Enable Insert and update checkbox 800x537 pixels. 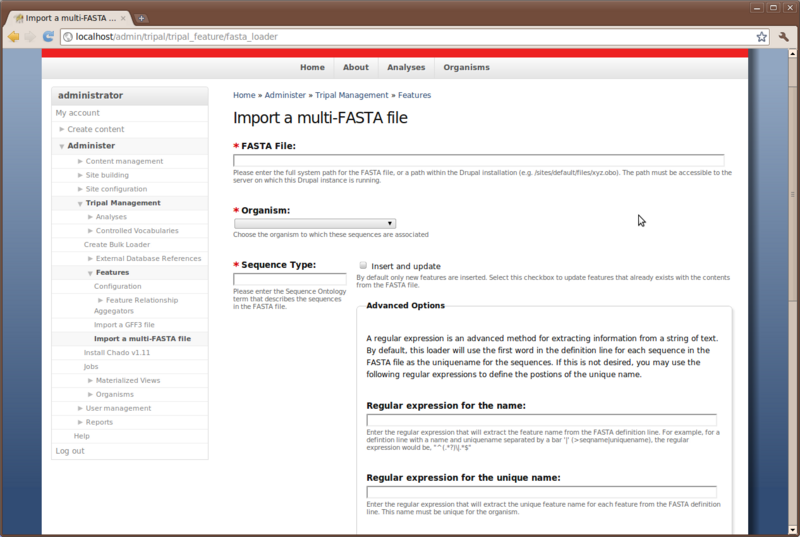tap(363, 265)
